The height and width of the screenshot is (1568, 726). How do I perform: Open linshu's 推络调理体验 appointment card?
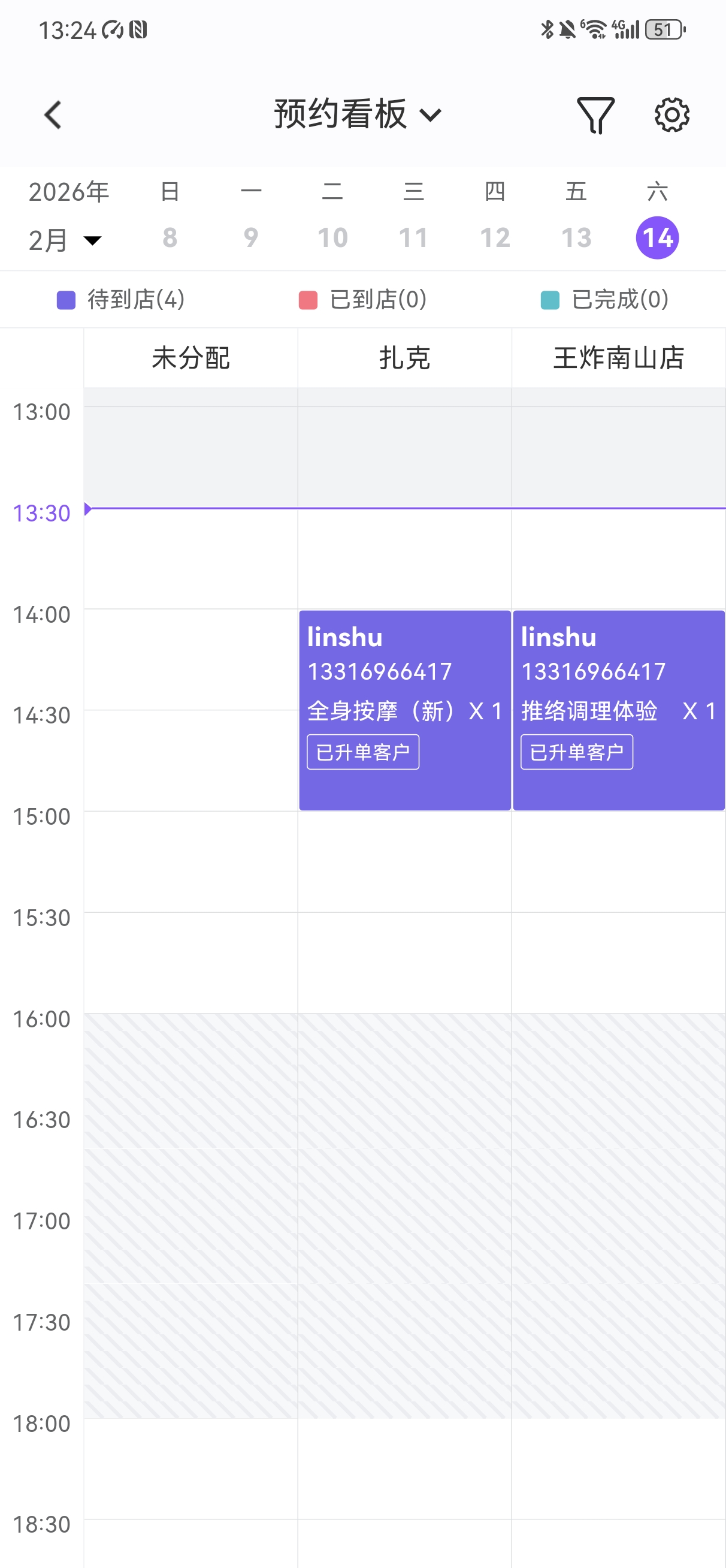[618, 710]
